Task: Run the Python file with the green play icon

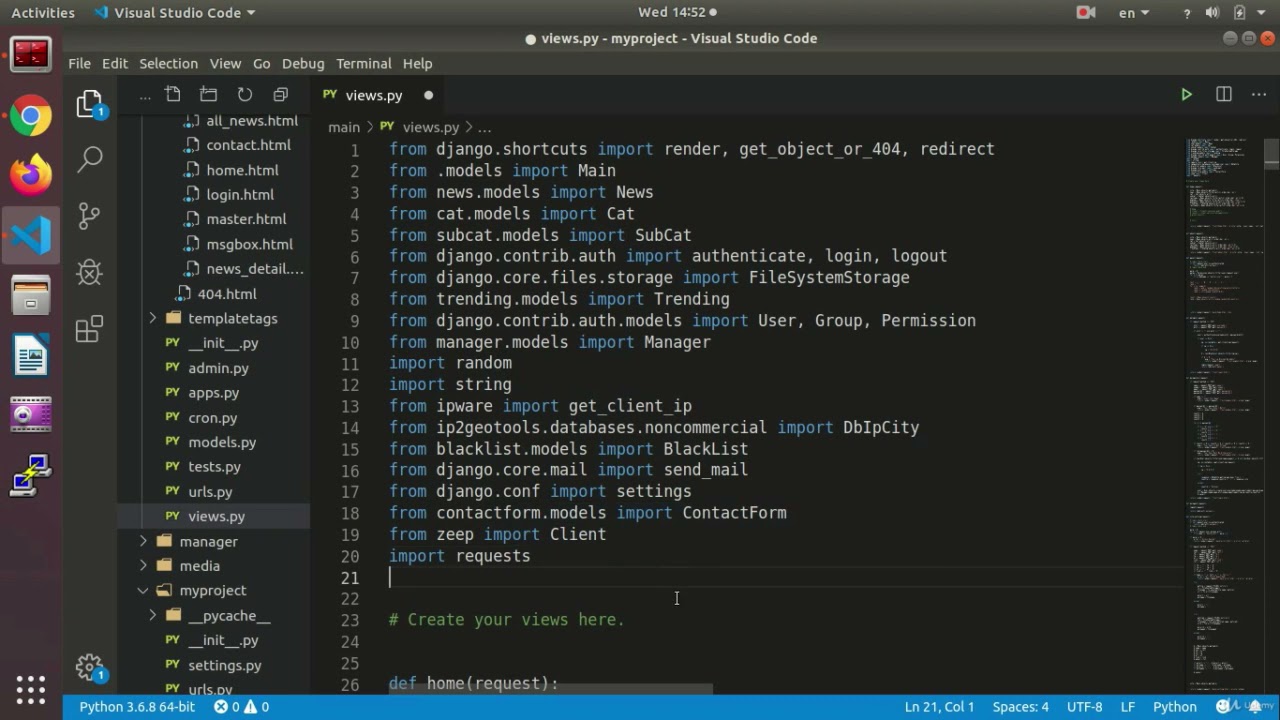Action: coord(1186,94)
